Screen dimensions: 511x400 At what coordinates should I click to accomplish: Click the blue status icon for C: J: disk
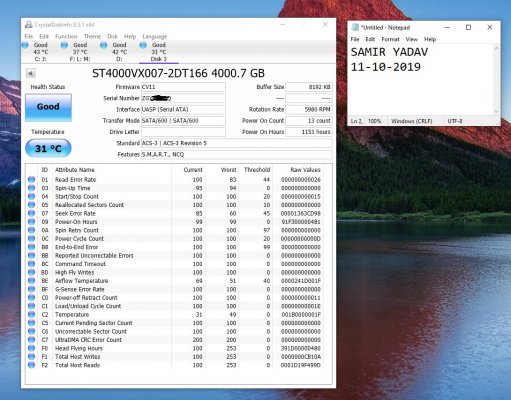(x=25, y=45)
